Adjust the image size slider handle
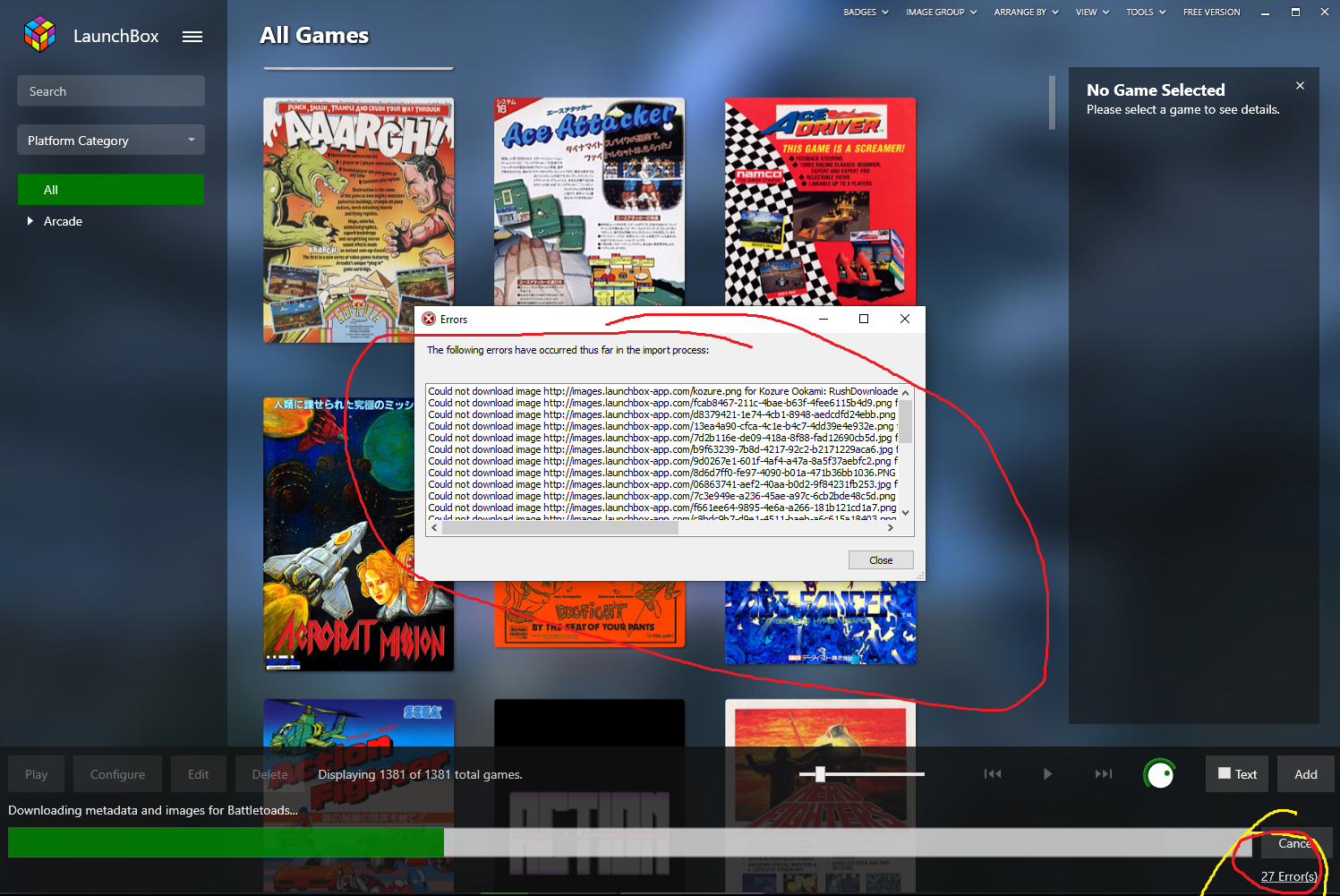The height and width of the screenshot is (896, 1340). click(820, 773)
